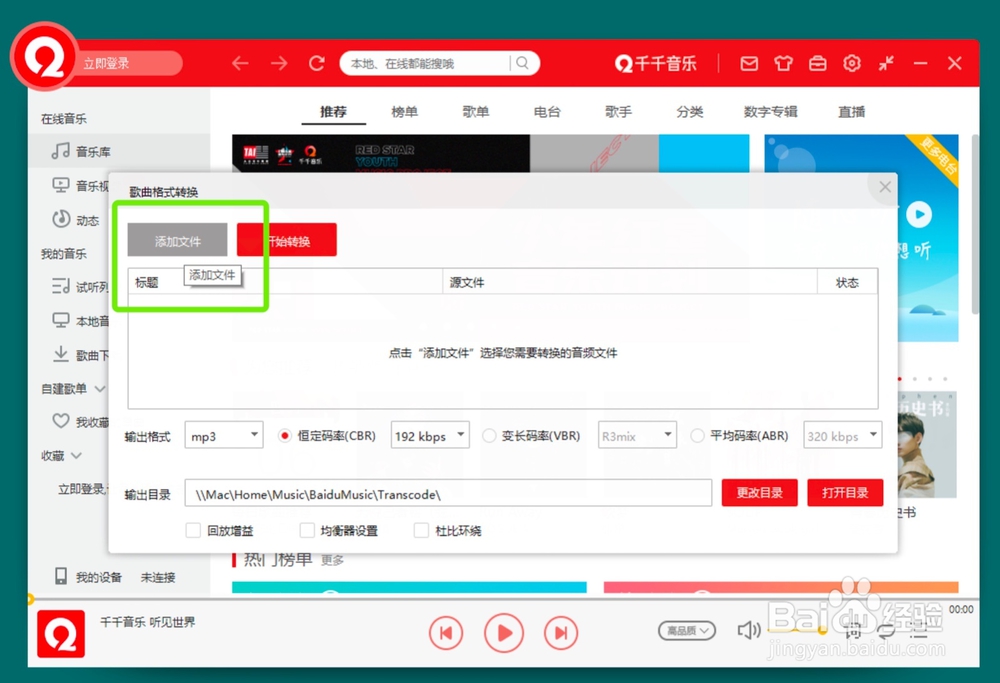Click the output directory path field

[448, 493]
